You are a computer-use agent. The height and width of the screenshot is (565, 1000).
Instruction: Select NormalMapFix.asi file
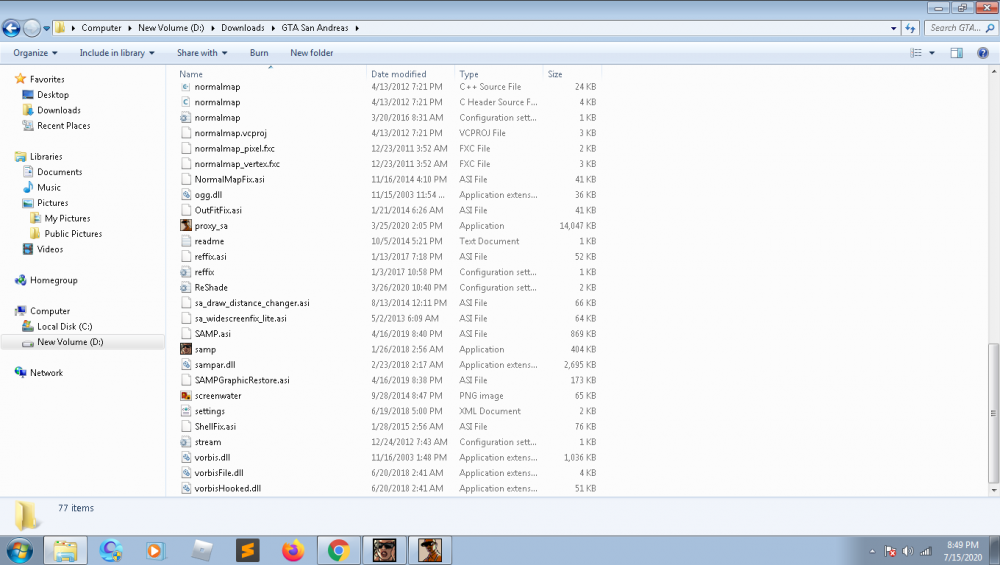230,180
